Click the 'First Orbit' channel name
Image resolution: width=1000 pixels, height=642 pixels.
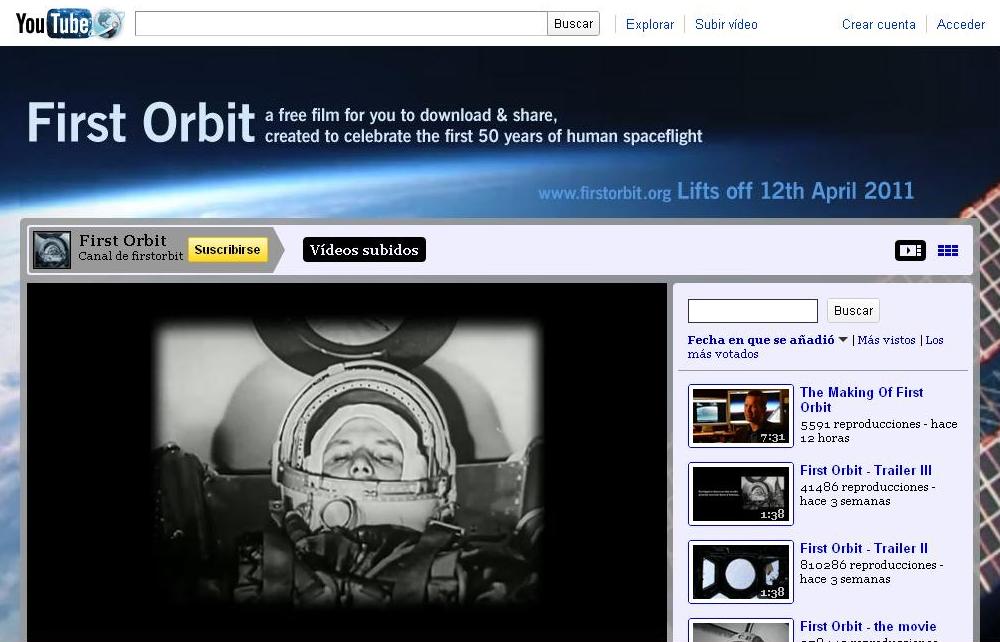pos(123,240)
